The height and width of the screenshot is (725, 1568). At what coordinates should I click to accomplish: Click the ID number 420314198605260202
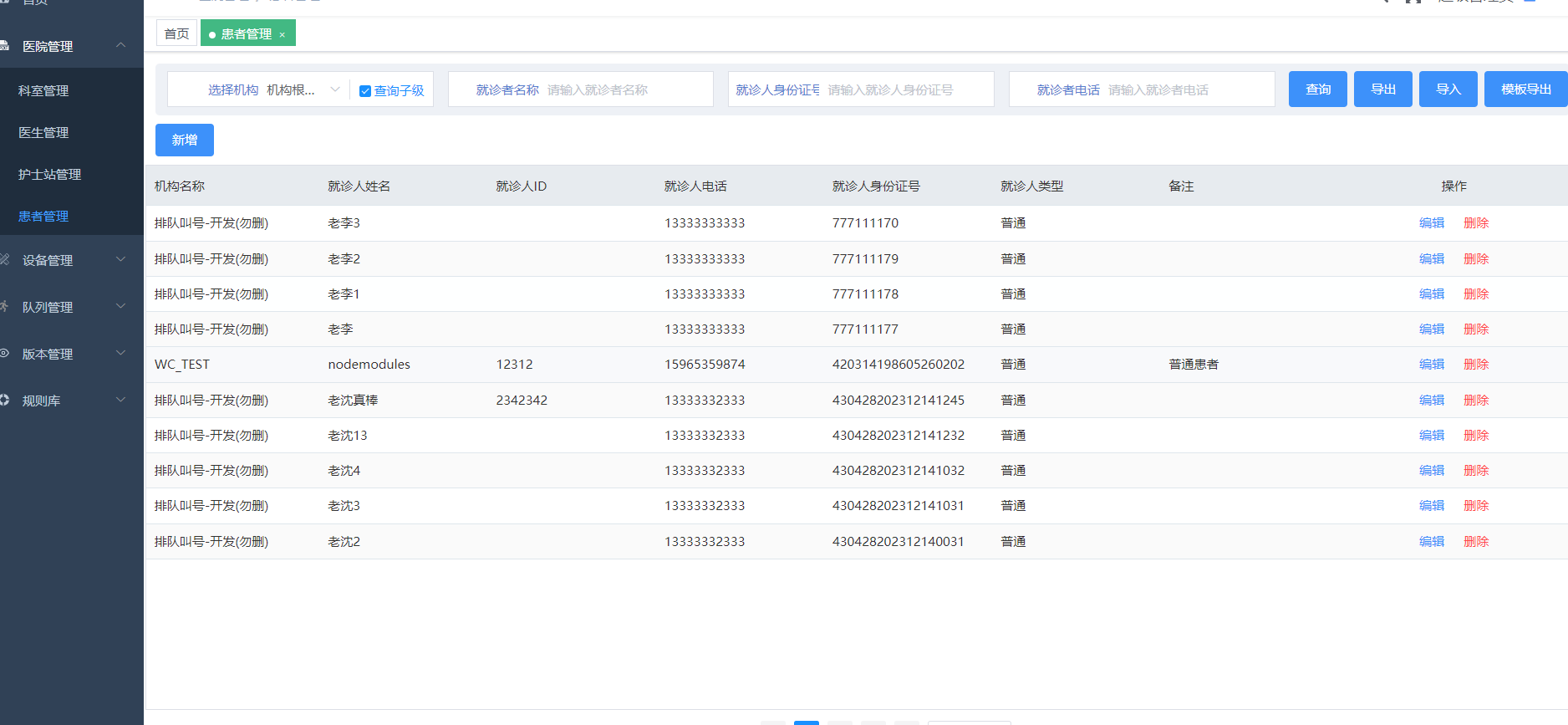tap(899, 365)
